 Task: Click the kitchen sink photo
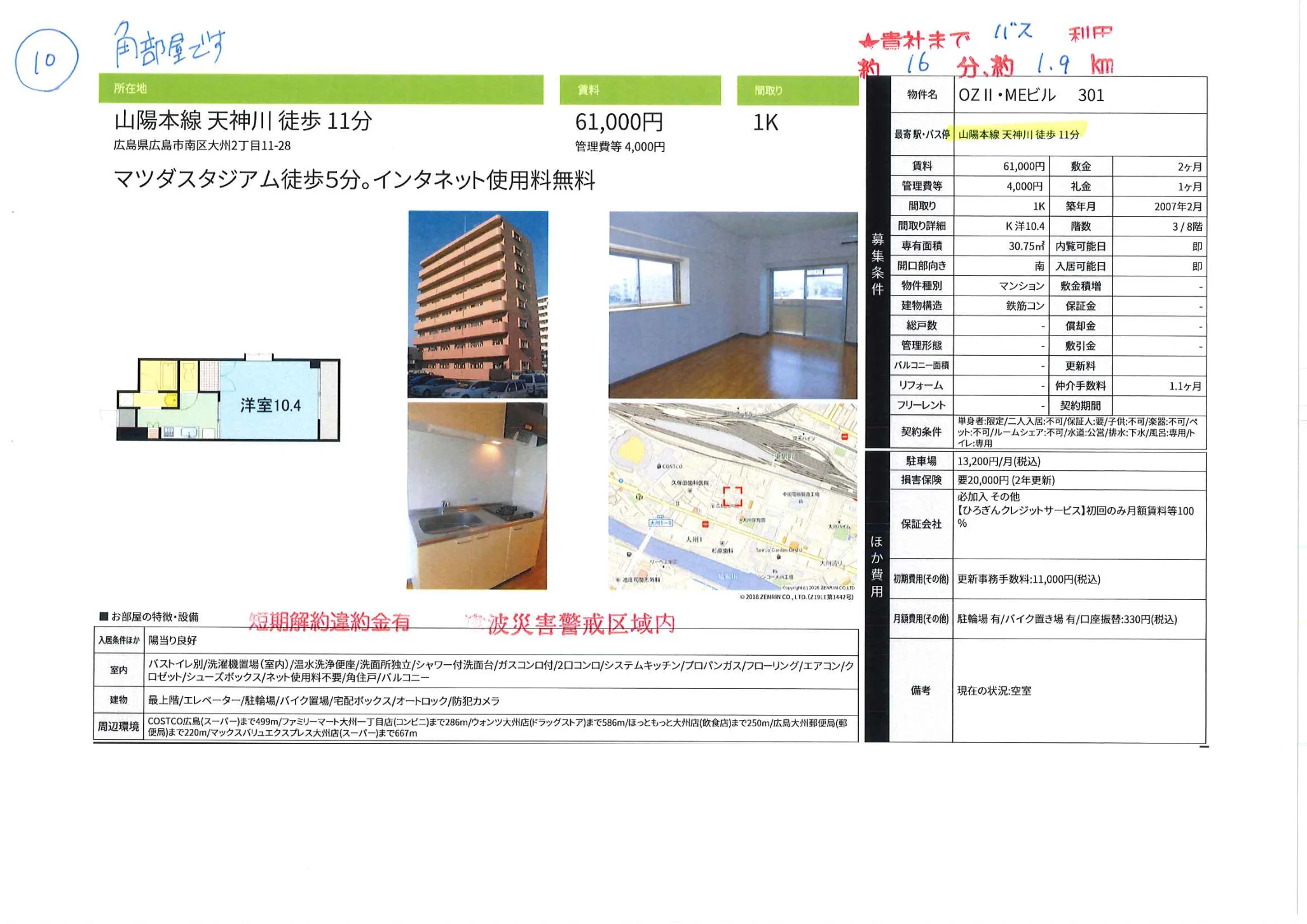tap(477, 496)
